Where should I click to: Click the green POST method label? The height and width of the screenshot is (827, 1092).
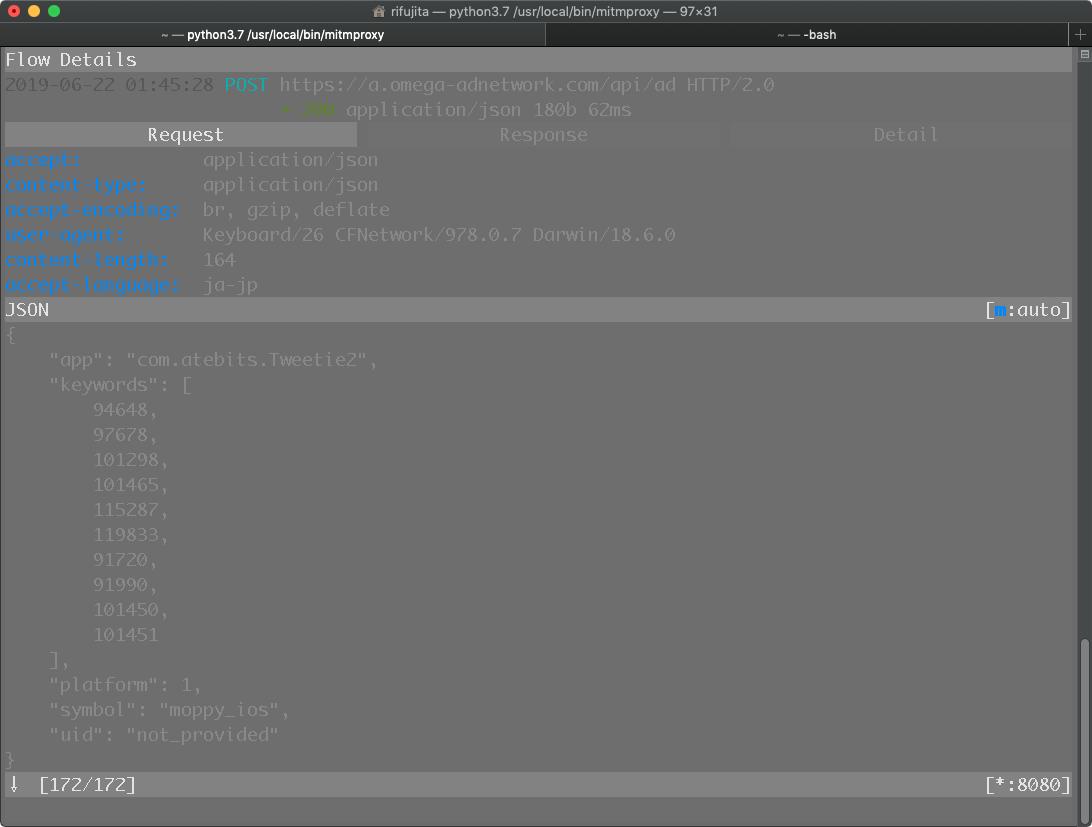point(246,85)
